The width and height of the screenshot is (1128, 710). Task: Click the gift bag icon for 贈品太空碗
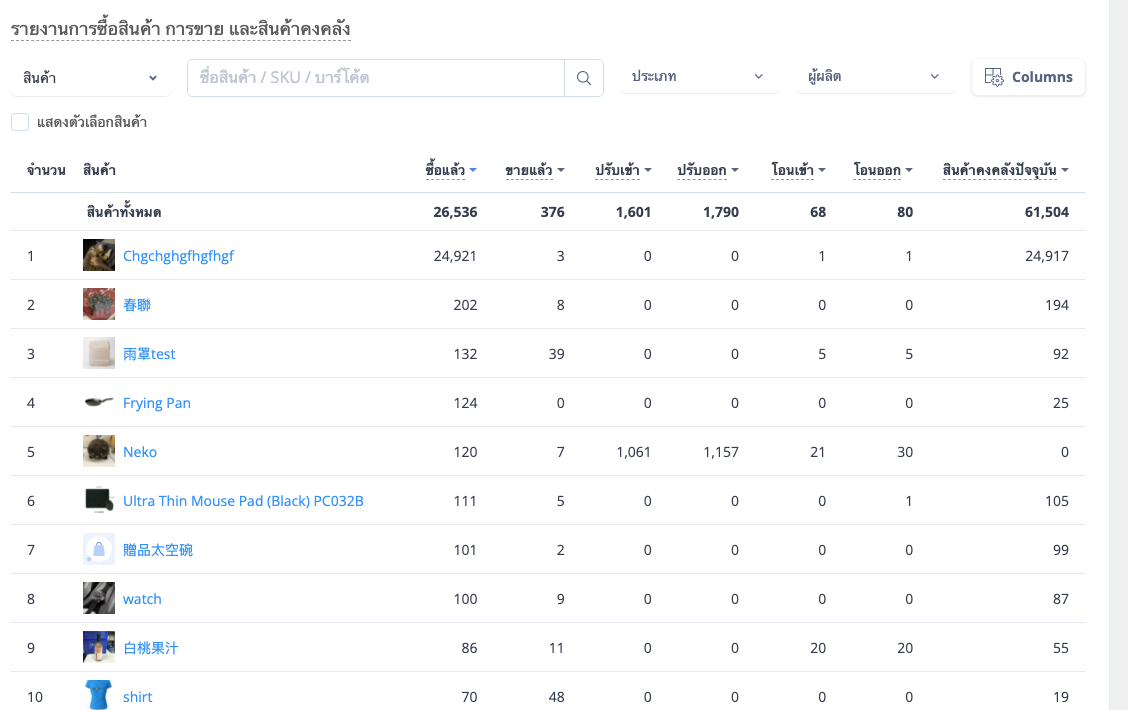[x=99, y=549]
